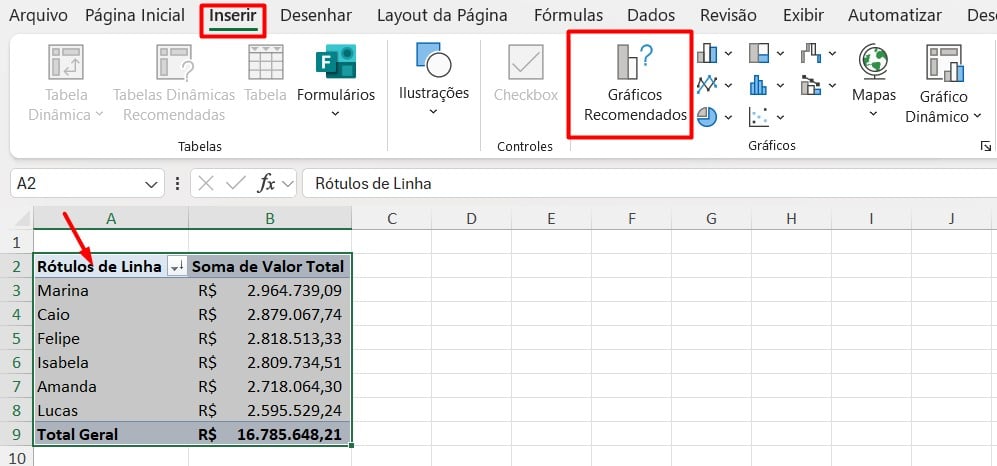Switch to the Fórmulas ribbon tab

[568, 15]
